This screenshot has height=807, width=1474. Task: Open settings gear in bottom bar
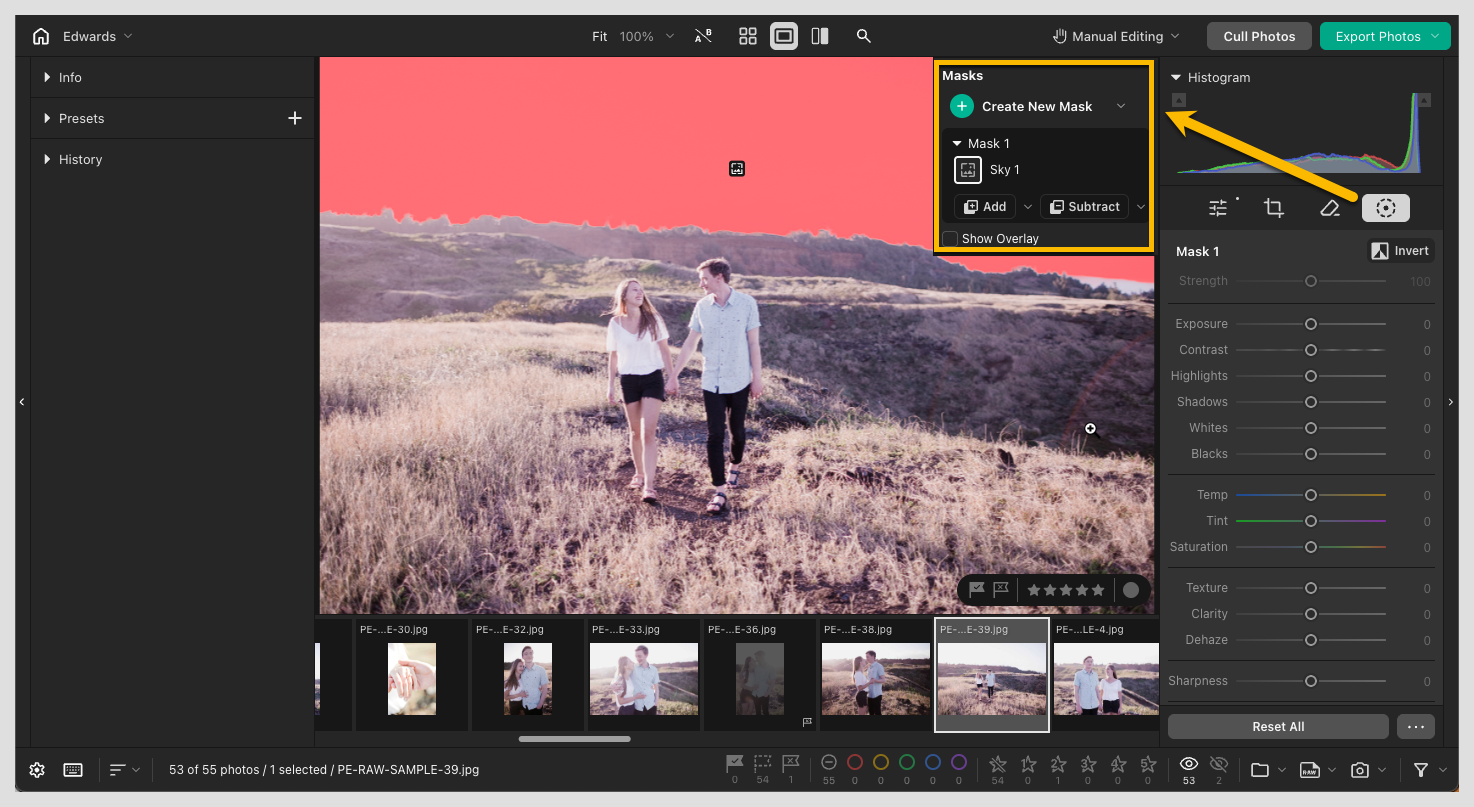point(37,770)
